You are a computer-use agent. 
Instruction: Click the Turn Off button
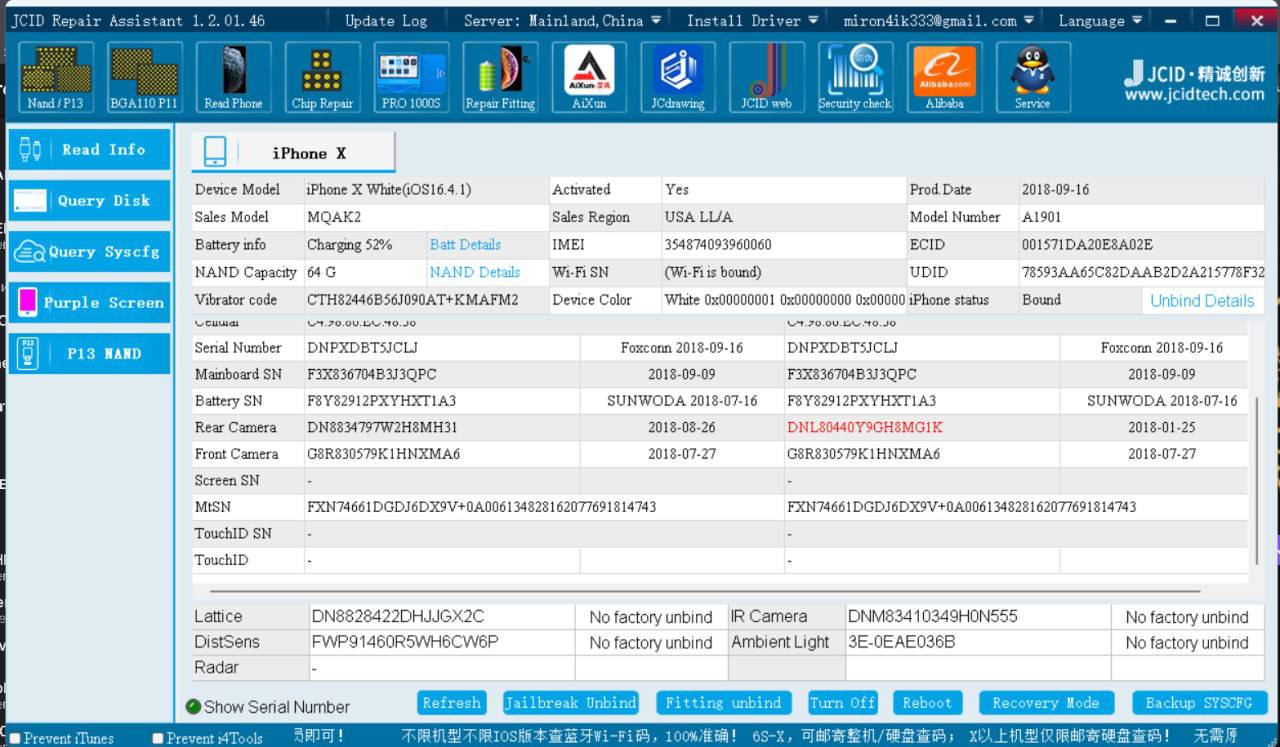pyautogui.click(x=842, y=703)
